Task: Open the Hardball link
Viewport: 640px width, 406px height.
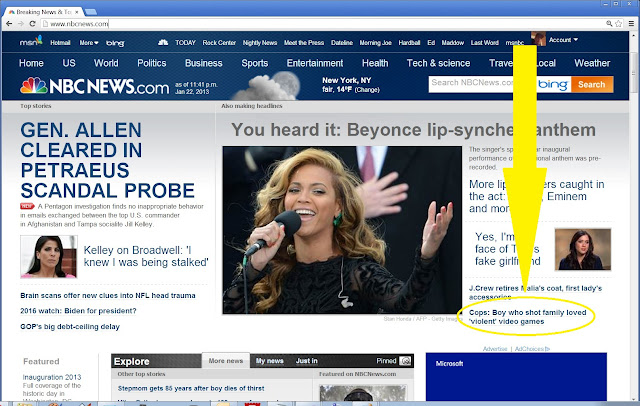Action: (409, 42)
